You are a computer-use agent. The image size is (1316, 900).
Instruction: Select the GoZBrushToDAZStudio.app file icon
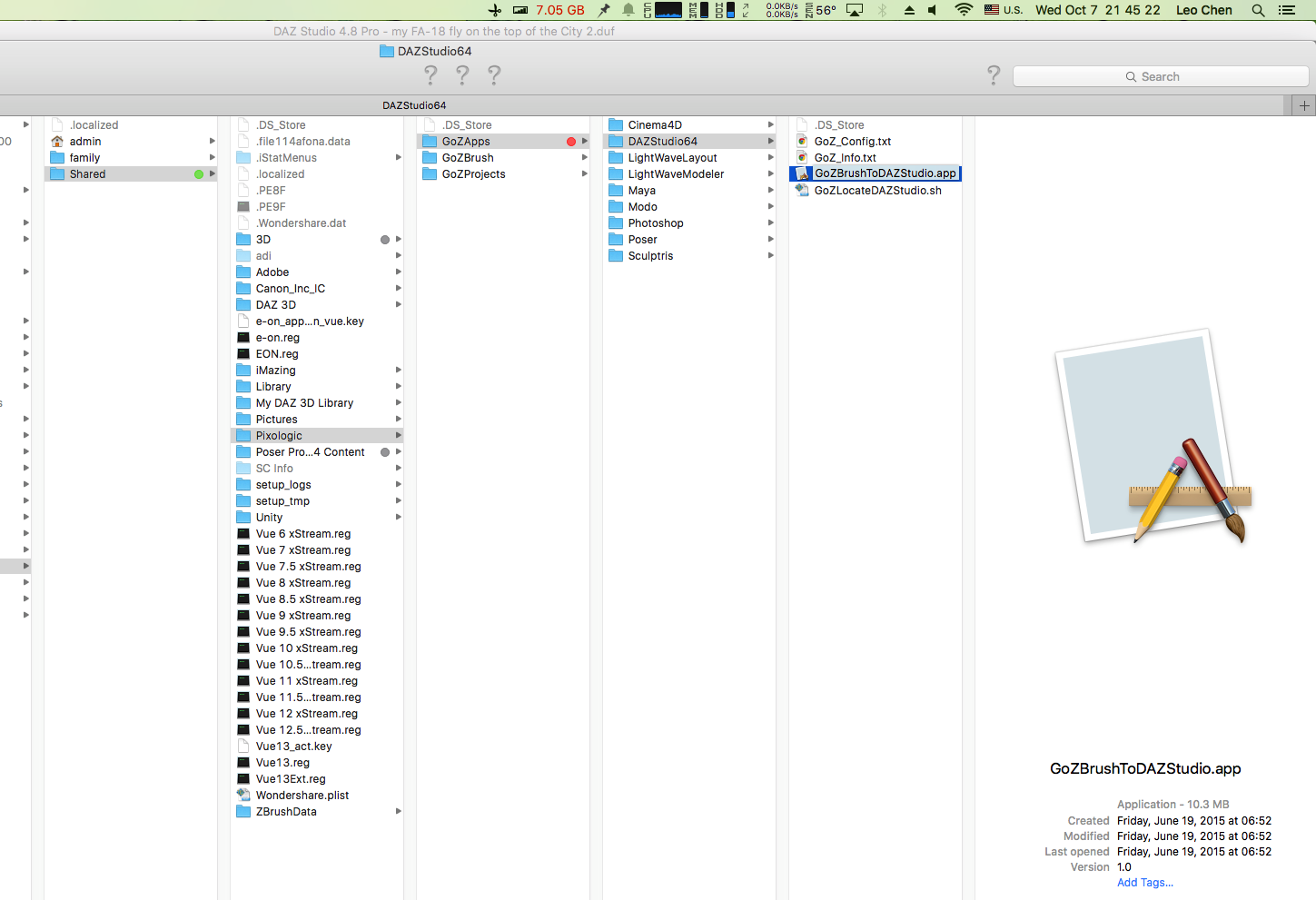802,173
